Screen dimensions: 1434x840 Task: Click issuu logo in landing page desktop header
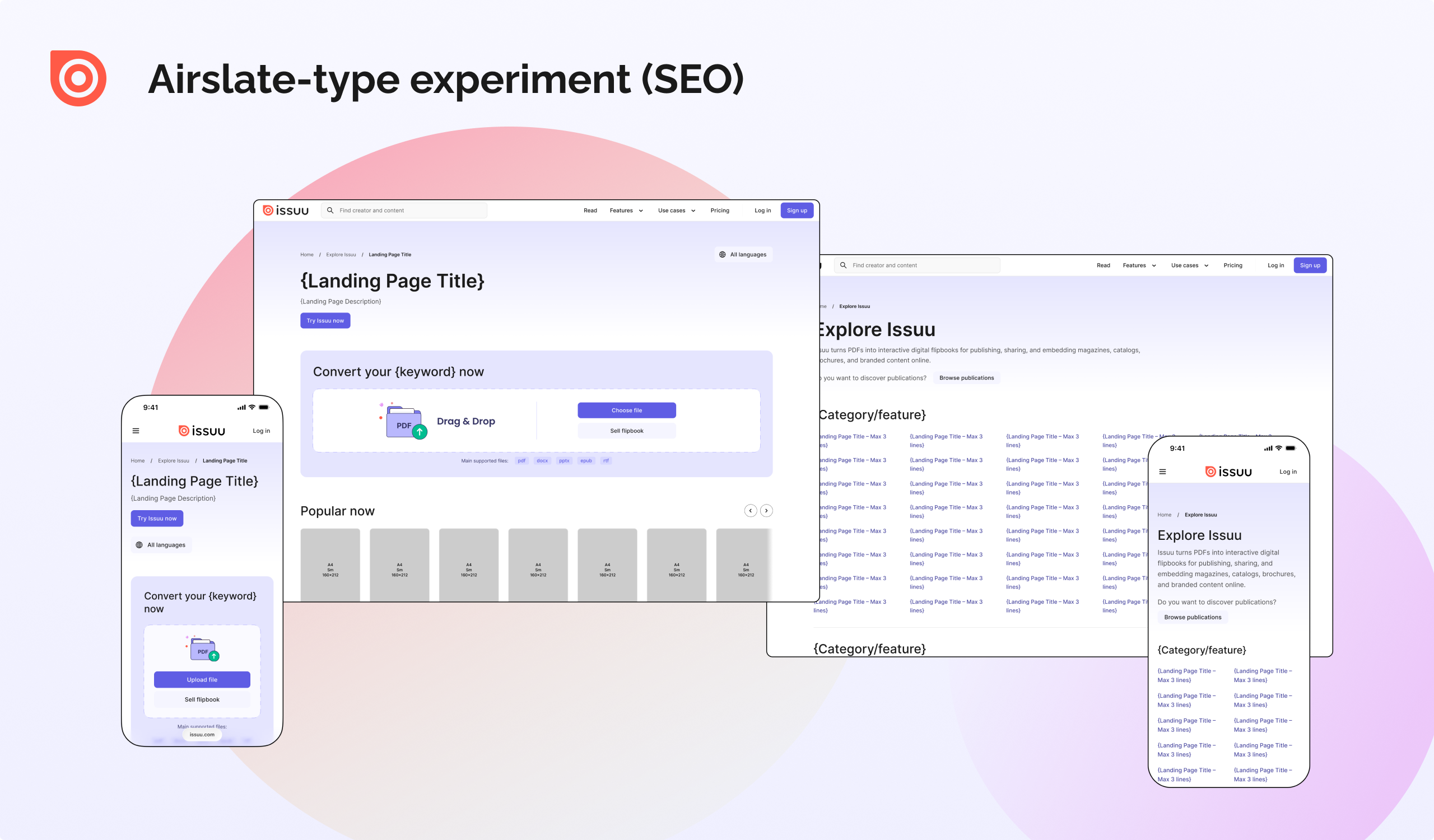coord(286,211)
